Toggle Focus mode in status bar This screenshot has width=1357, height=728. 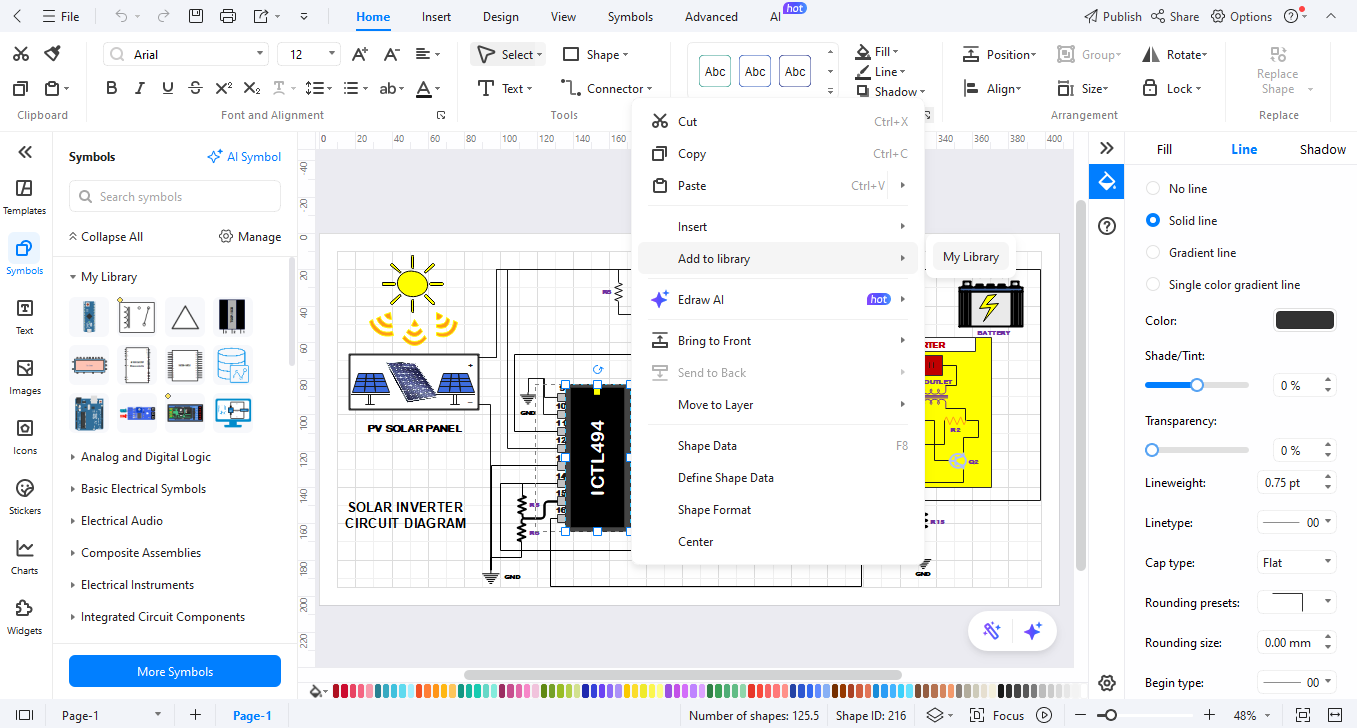coord(998,715)
